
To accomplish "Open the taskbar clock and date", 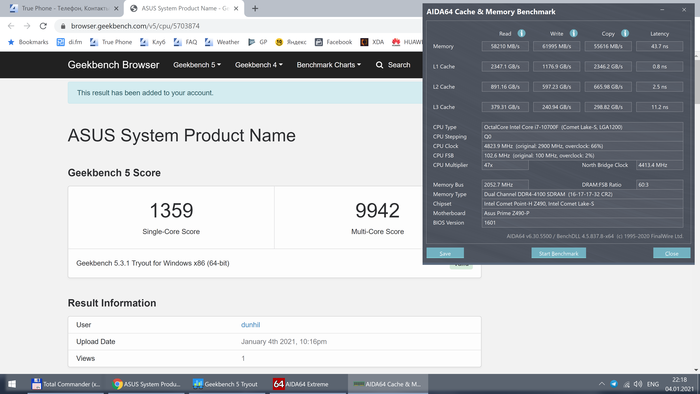I will point(679,384).
